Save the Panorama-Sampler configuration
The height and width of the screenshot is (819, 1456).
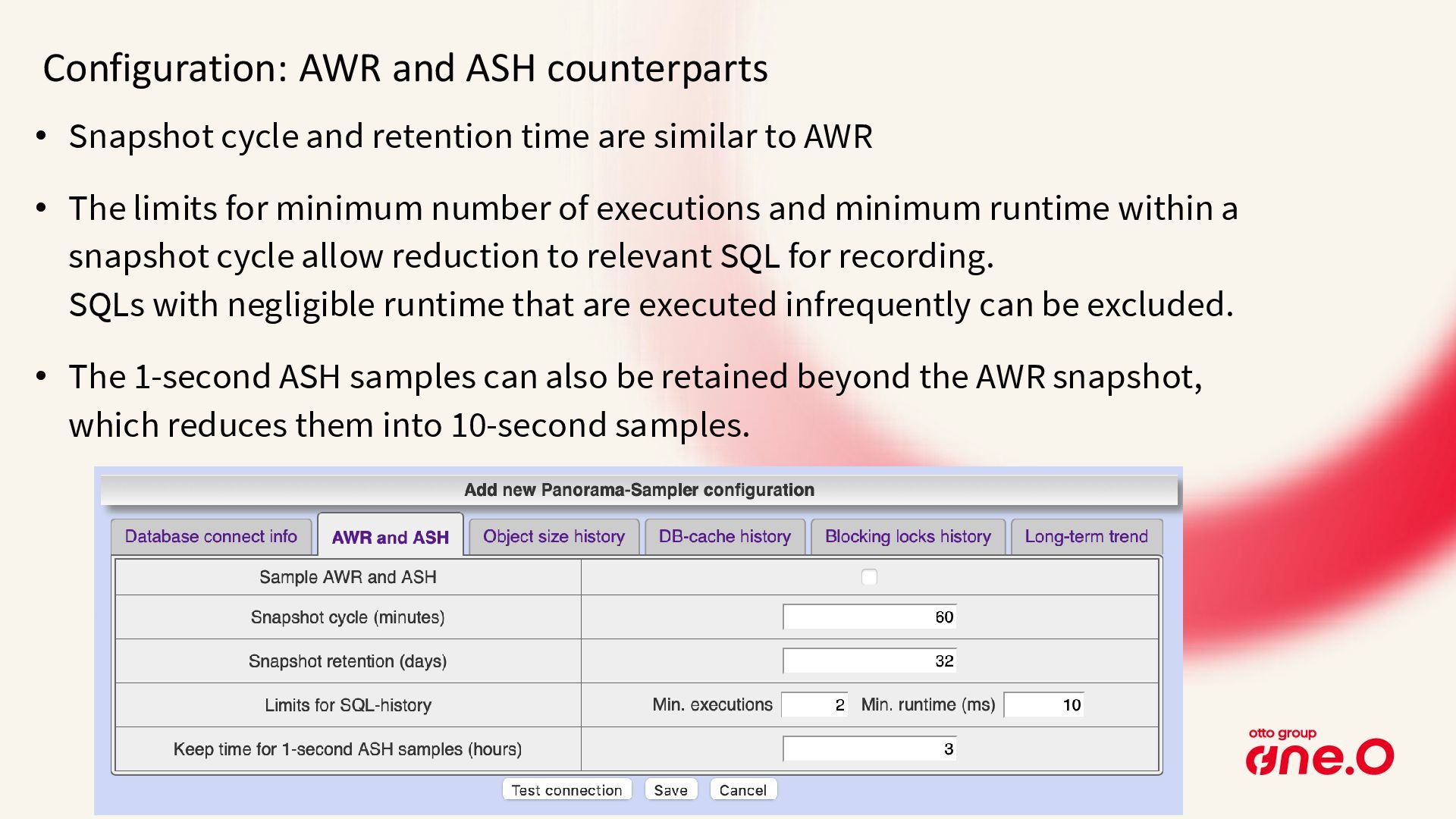point(670,790)
